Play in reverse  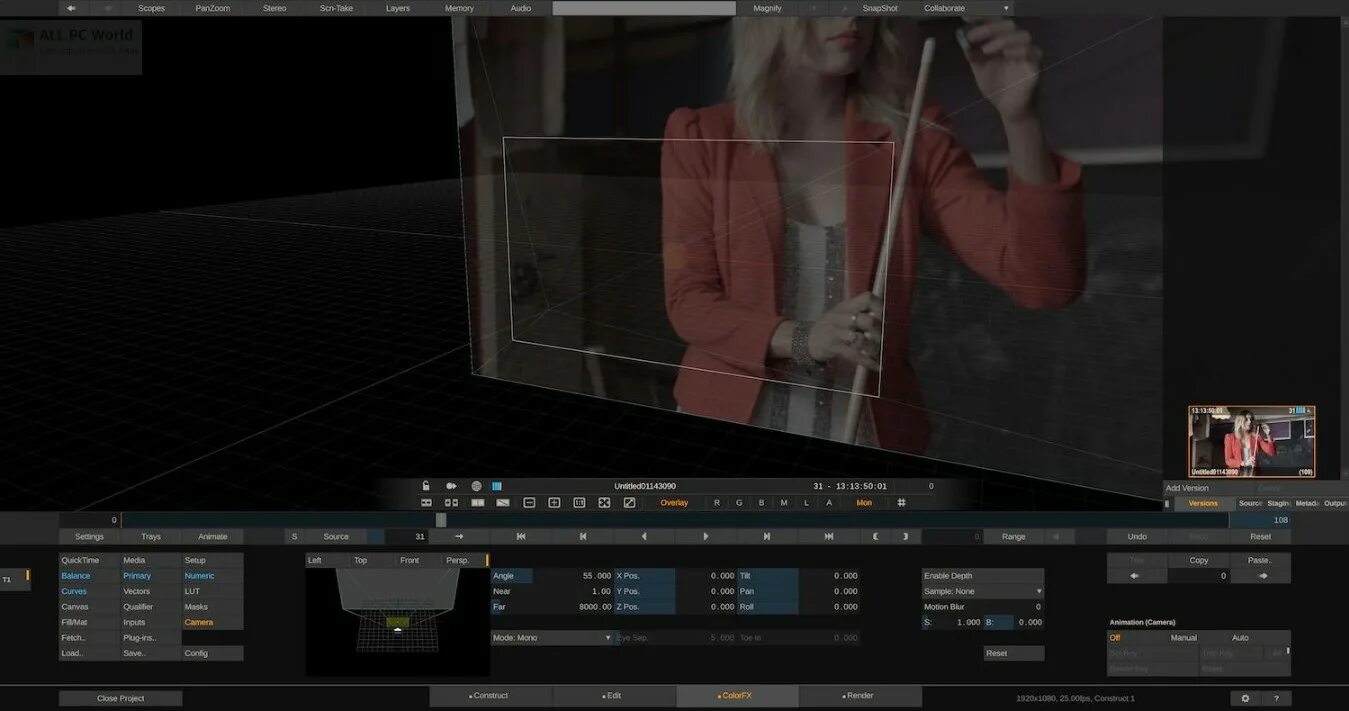point(644,537)
